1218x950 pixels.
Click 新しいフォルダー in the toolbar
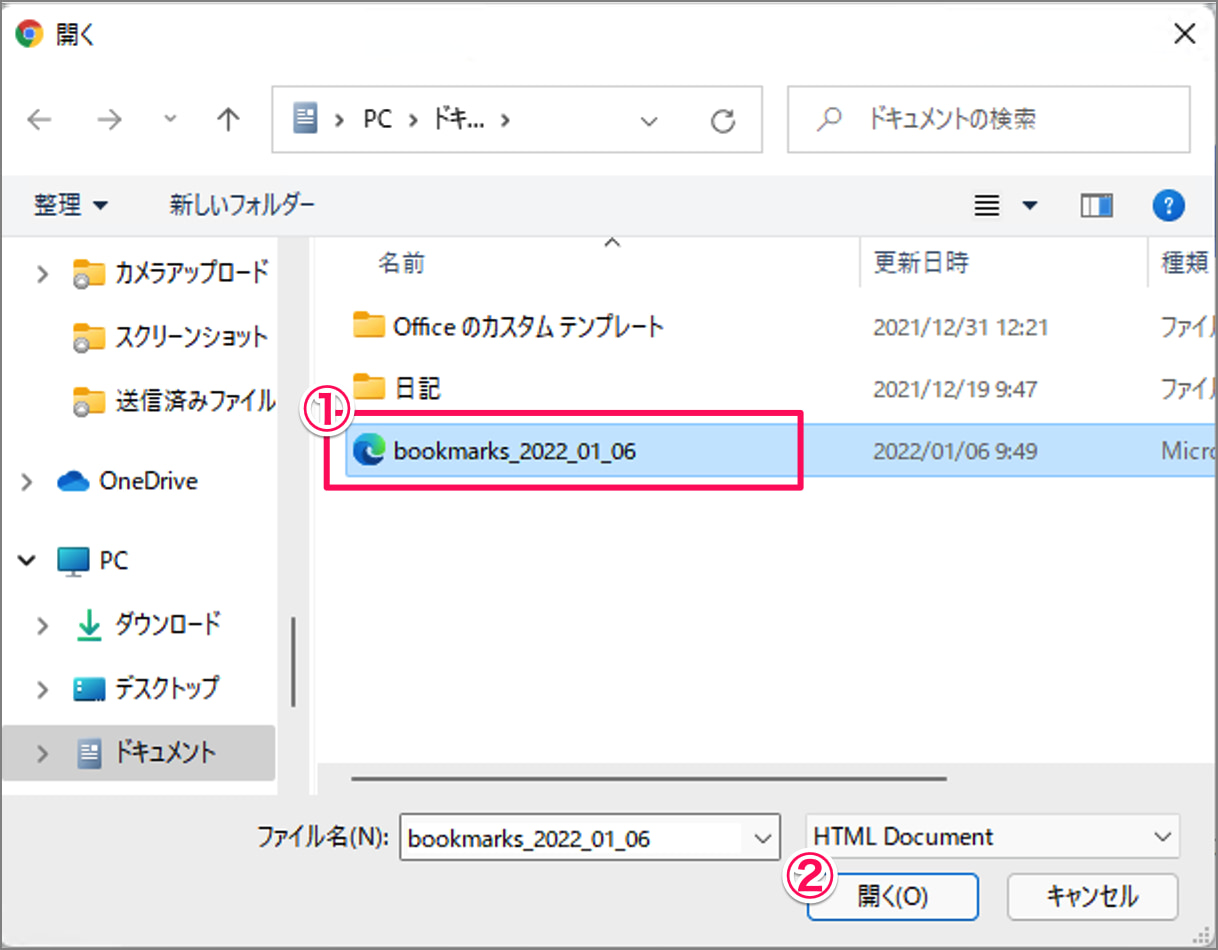click(x=242, y=206)
